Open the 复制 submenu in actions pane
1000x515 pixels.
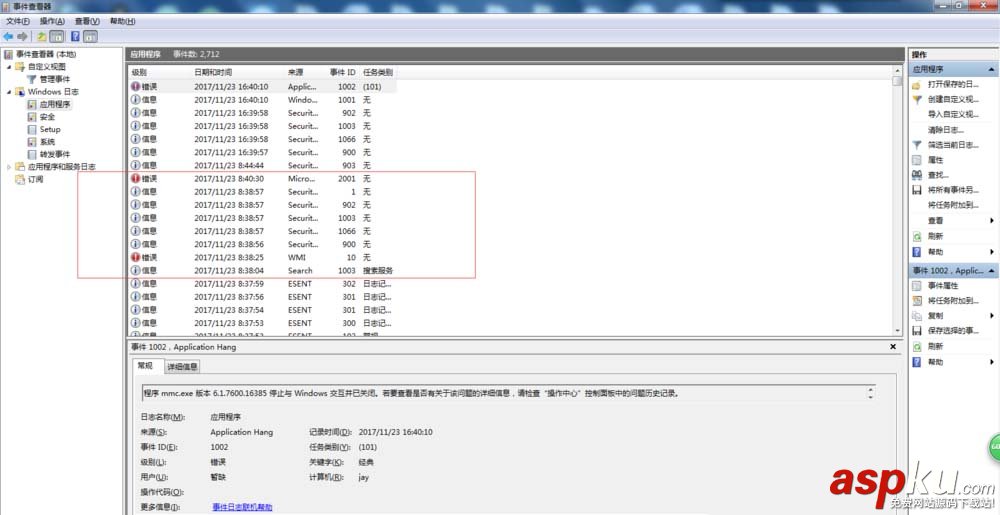coord(953,316)
